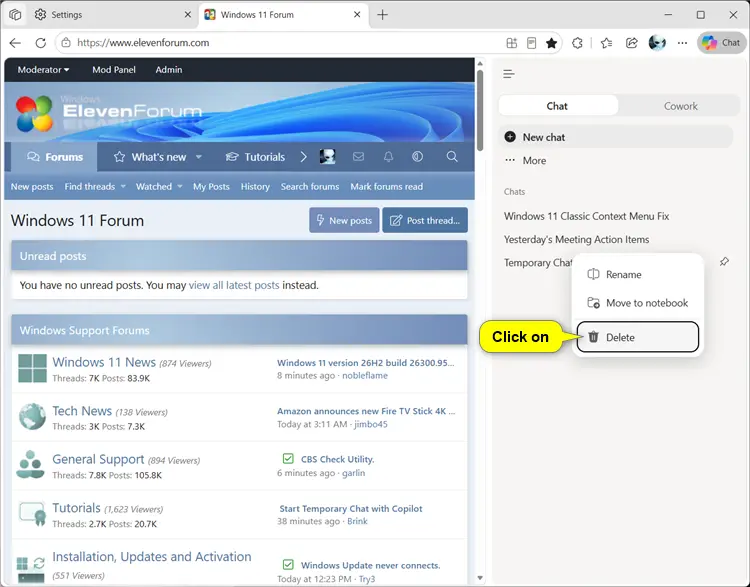This screenshot has height=587, width=750.
Task: Click the favorites star icon
Action: [x=551, y=43]
